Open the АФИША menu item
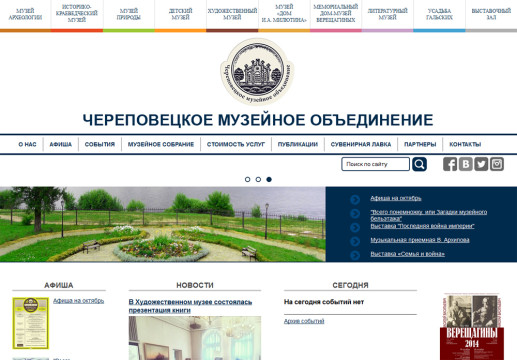 (61, 144)
